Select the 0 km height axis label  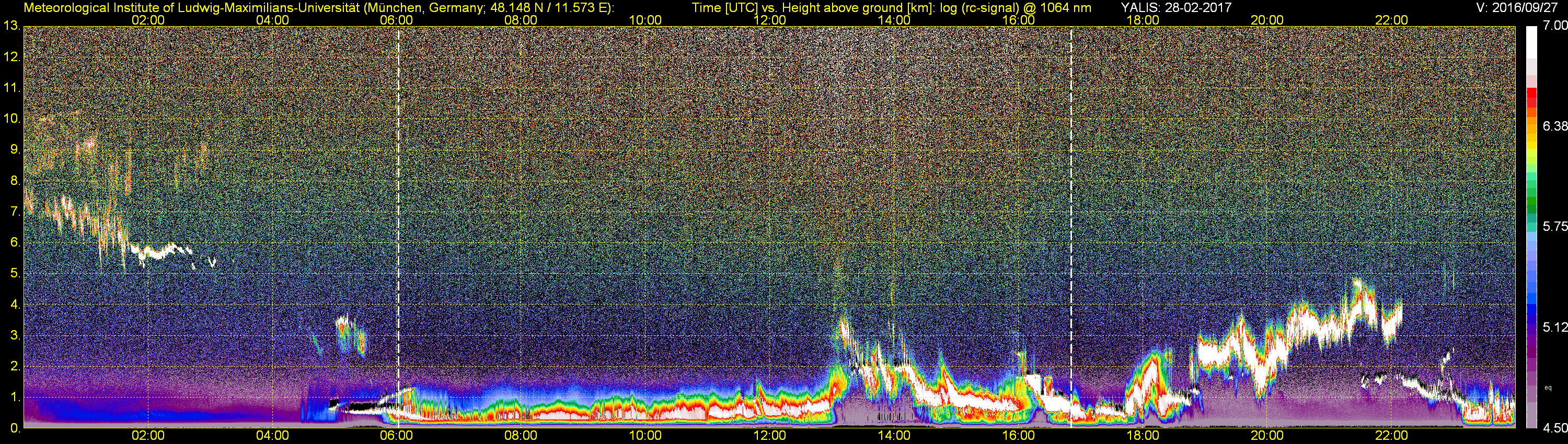coord(15,428)
